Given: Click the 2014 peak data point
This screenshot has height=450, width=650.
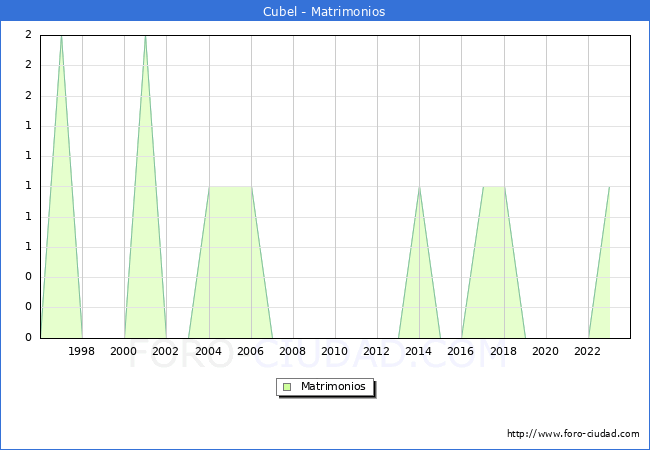Looking at the screenshot, I should (419, 187).
